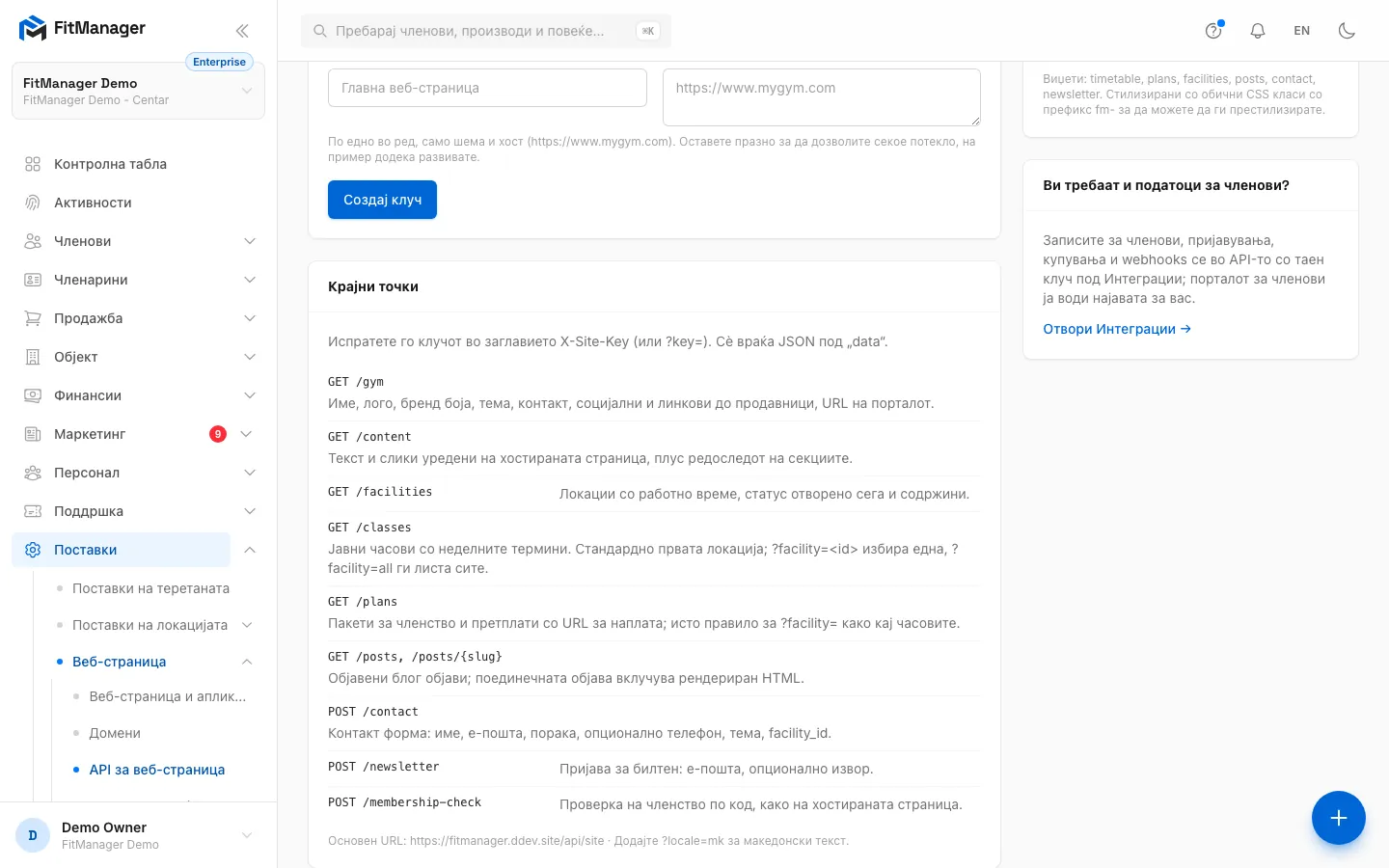Click the Создај клуч button
Screen dimensions: 1389x868
tap(382, 200)
